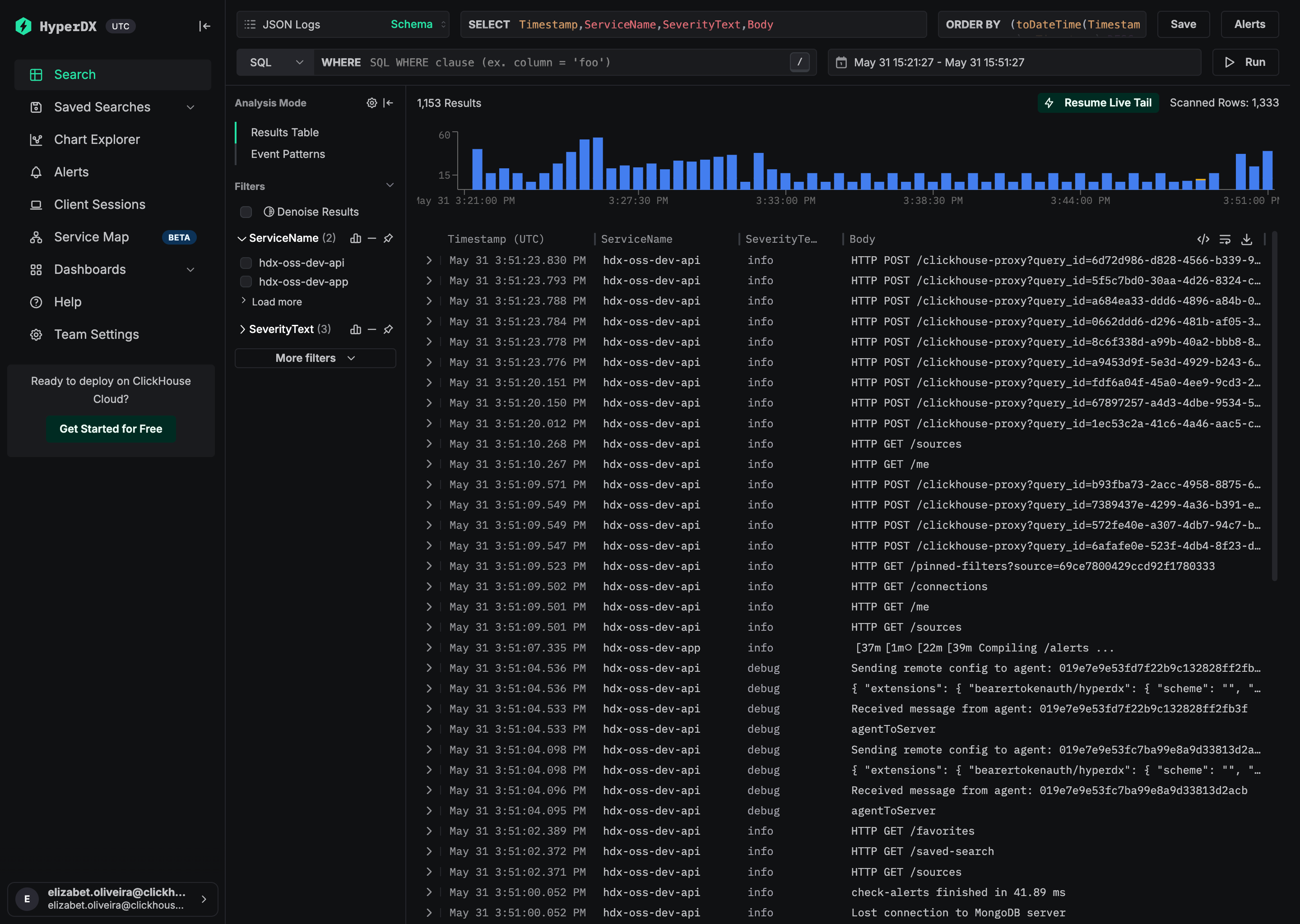The image size is (1300, 924).
Task: Click the slash shortcut icon in WHERE box
Action: point(799,62)
